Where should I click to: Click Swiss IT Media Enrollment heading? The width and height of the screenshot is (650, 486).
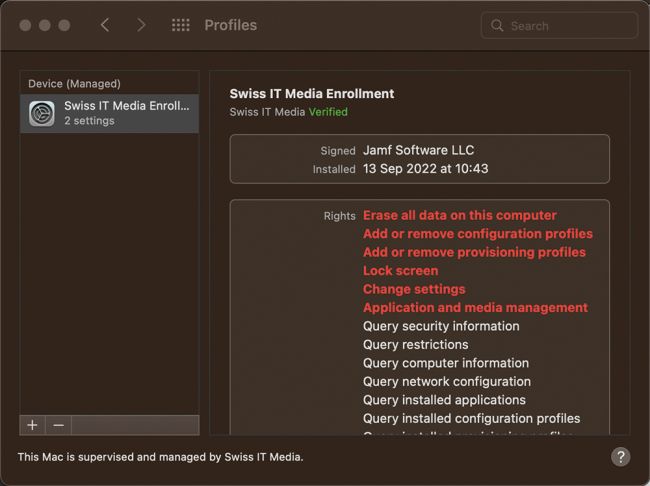pos(312,94)
